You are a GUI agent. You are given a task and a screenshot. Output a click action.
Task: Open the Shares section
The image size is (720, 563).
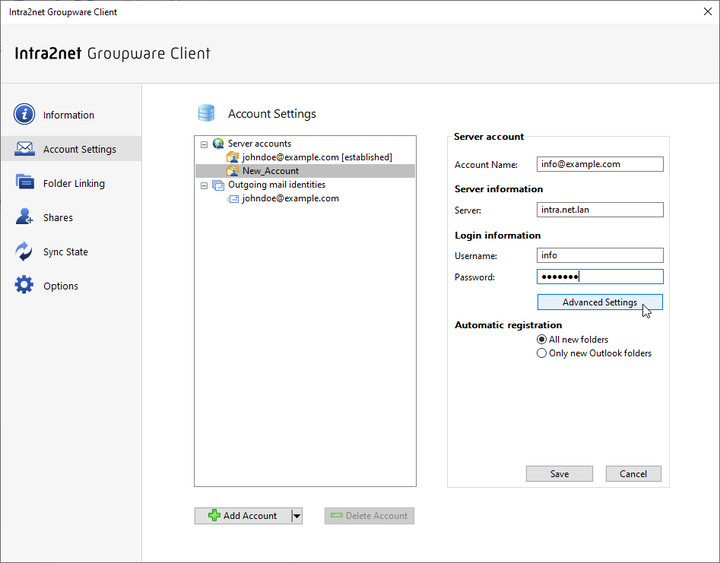point(71,217)
